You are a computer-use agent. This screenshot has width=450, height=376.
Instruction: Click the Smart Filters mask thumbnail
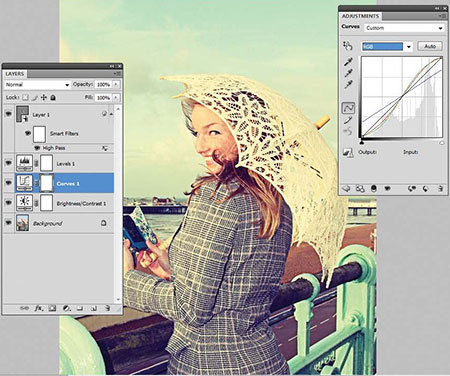(x=39, y=134)
